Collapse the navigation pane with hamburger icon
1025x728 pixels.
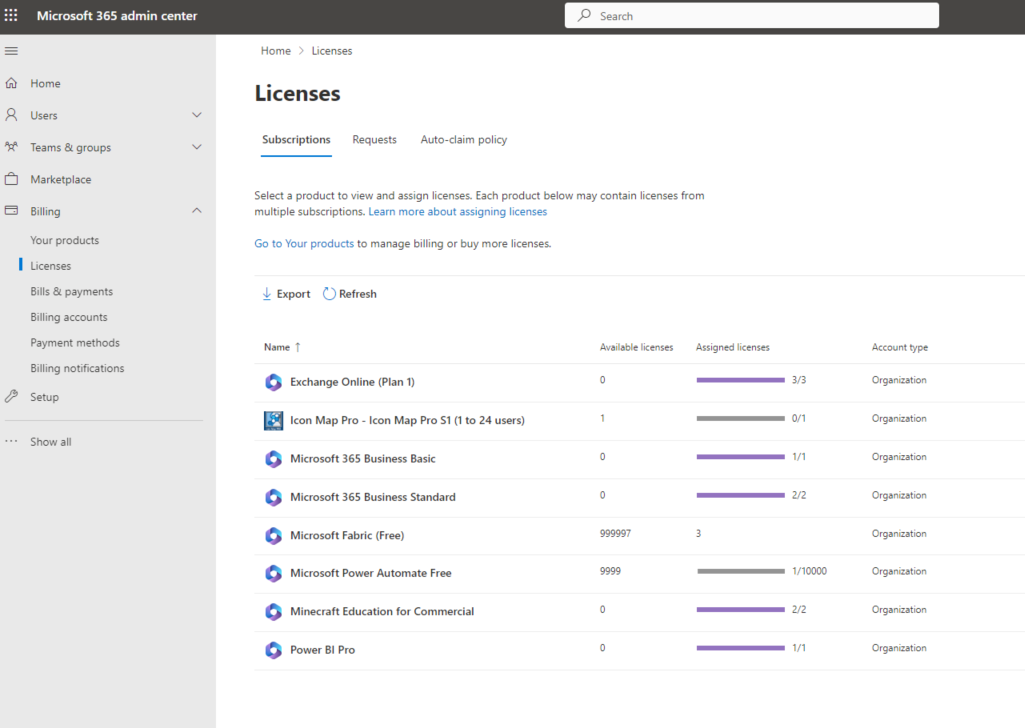[11, 50]
